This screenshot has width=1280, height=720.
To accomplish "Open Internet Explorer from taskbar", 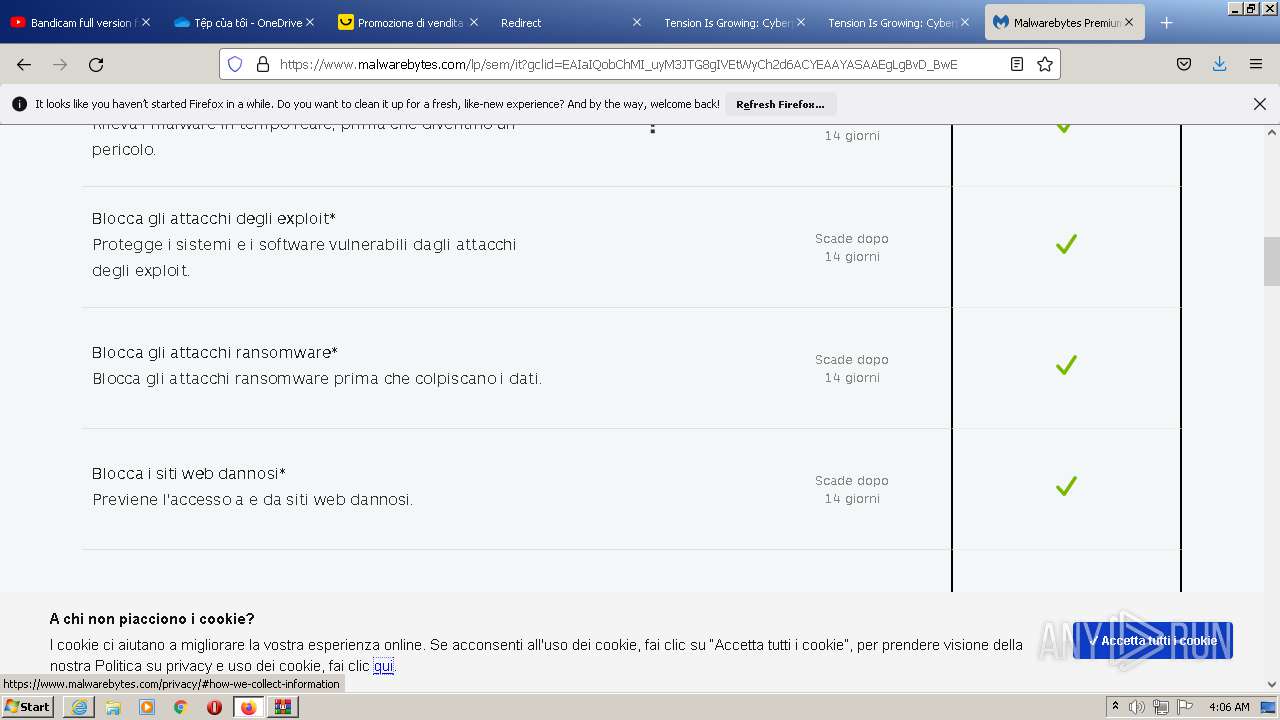I will coord(79,707).
